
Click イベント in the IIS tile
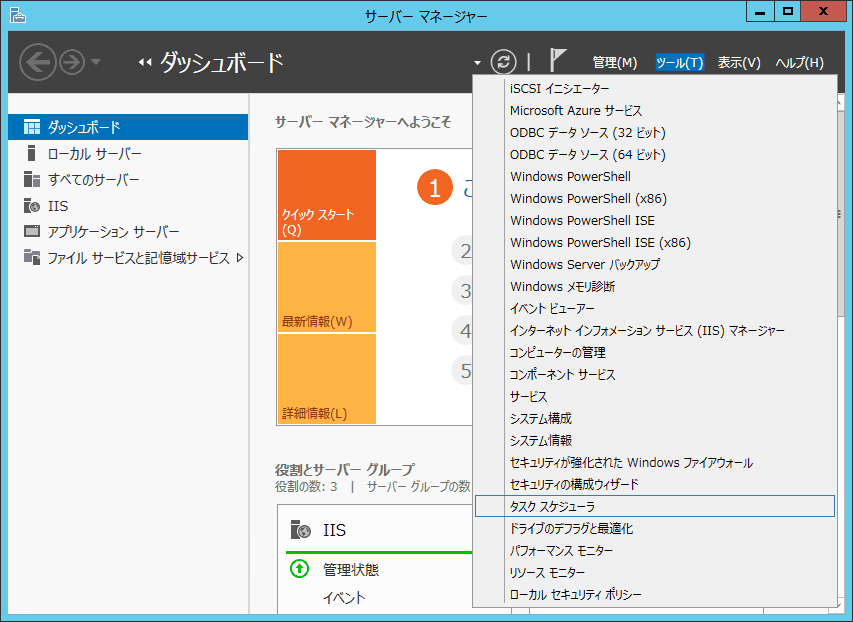click(344, 598)
